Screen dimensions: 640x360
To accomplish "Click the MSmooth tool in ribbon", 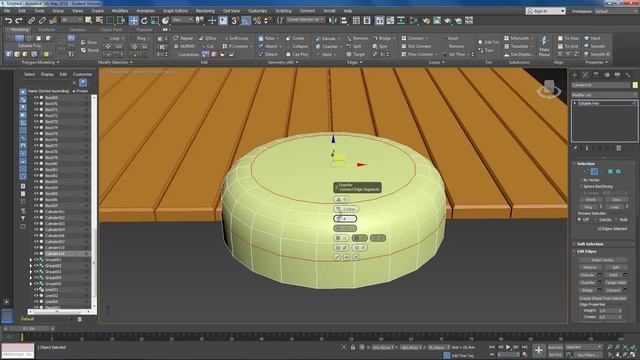I will pos(517,38).
